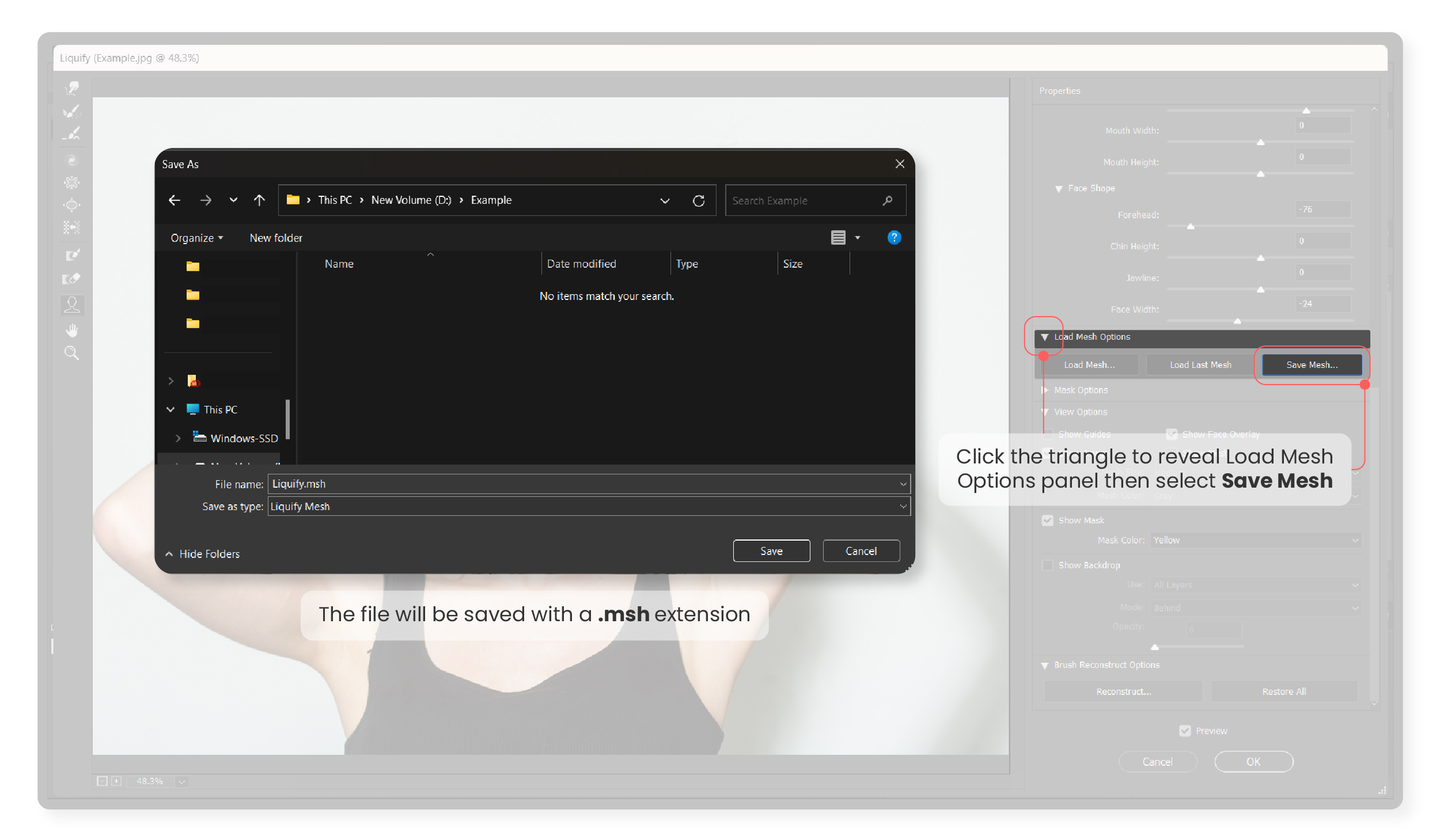The width and height of the screenshot is (1440, 840).
Task: Adjust the Forehead slider
Action: pyautogui.click(x=1191, y=226)
